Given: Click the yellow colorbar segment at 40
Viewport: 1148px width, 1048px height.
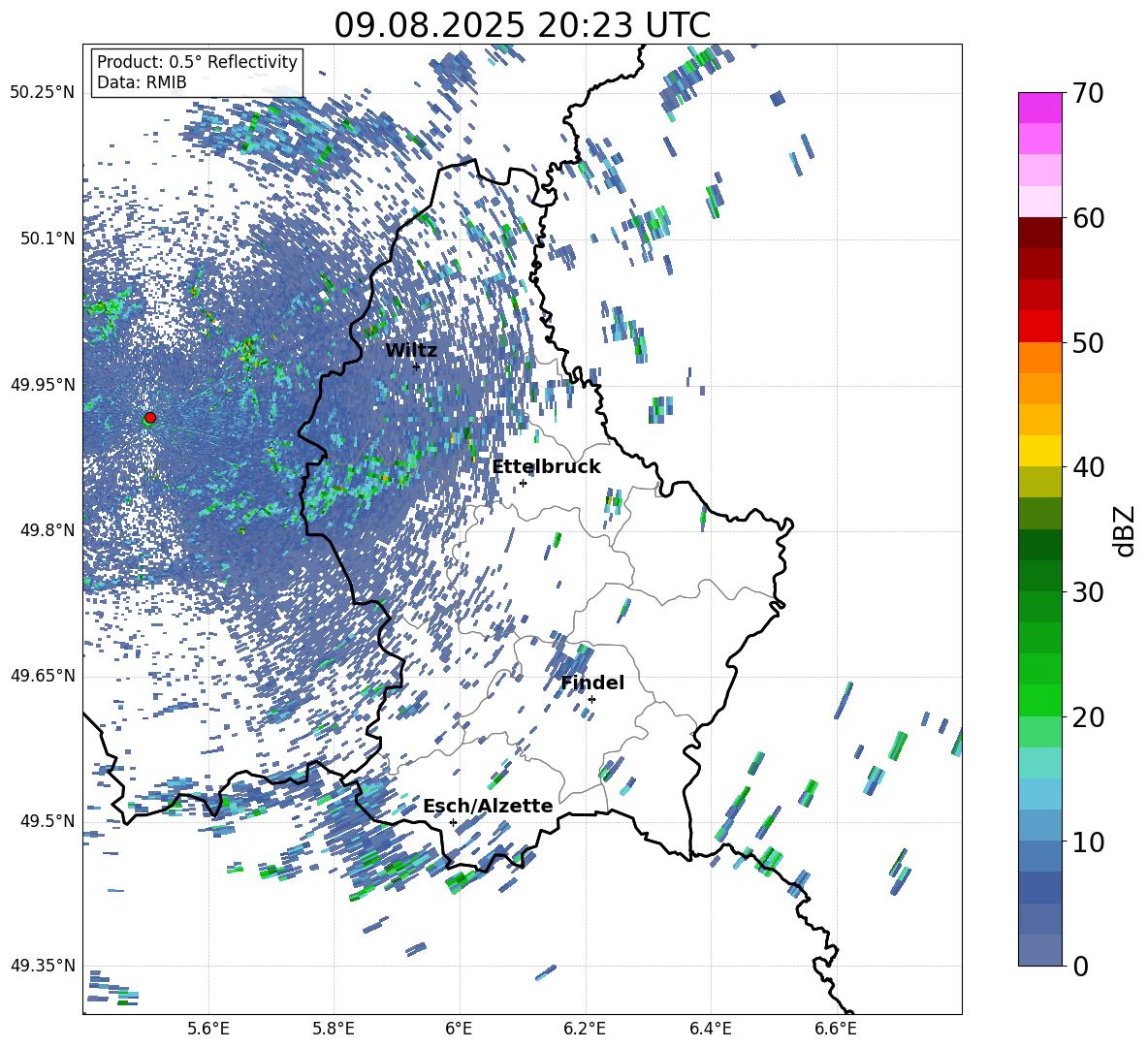Looking at the screenshot, I should point(1039,451).
